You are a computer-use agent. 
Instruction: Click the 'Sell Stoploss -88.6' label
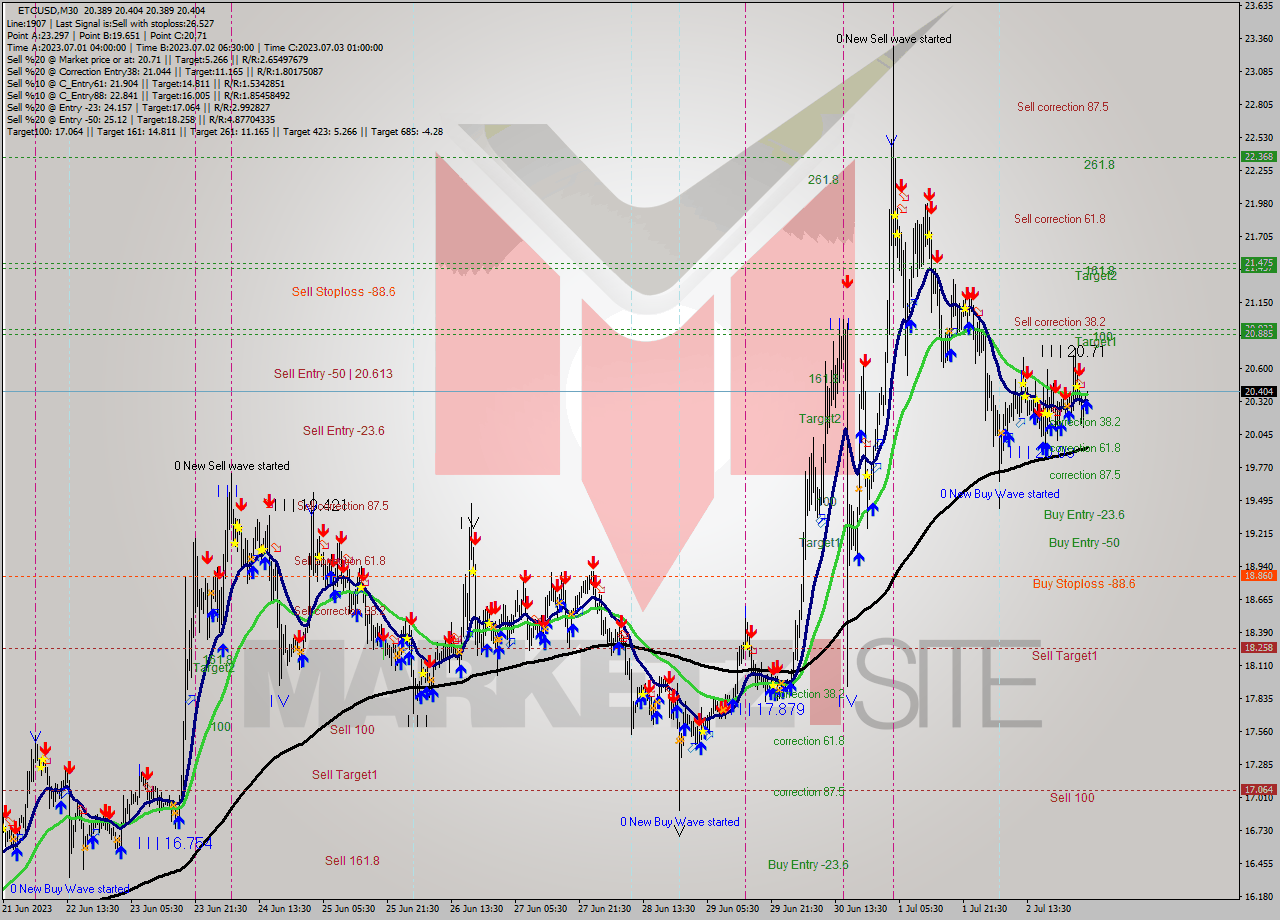coord(343,292)
